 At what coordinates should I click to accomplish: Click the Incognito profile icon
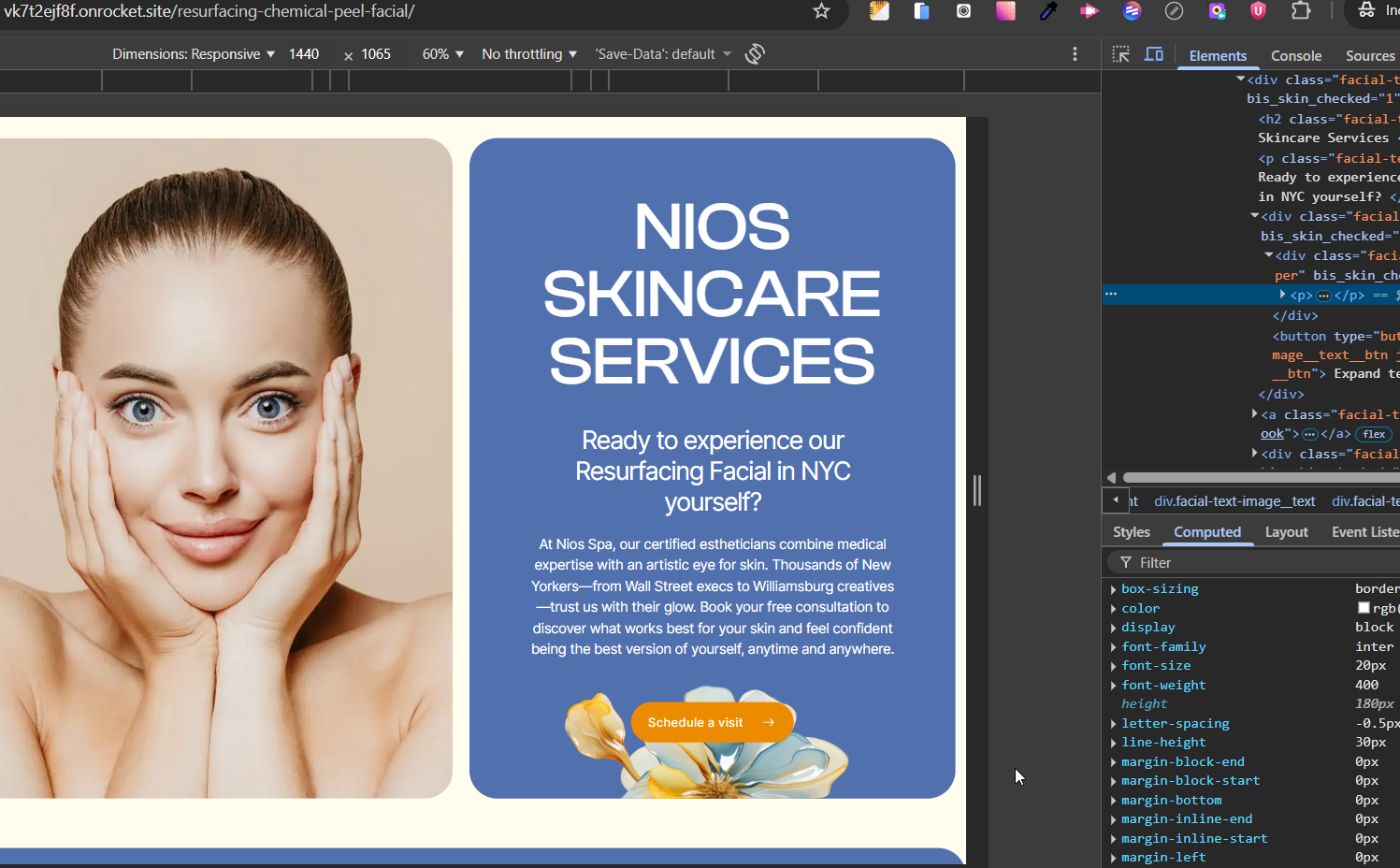click(1366, 10)
